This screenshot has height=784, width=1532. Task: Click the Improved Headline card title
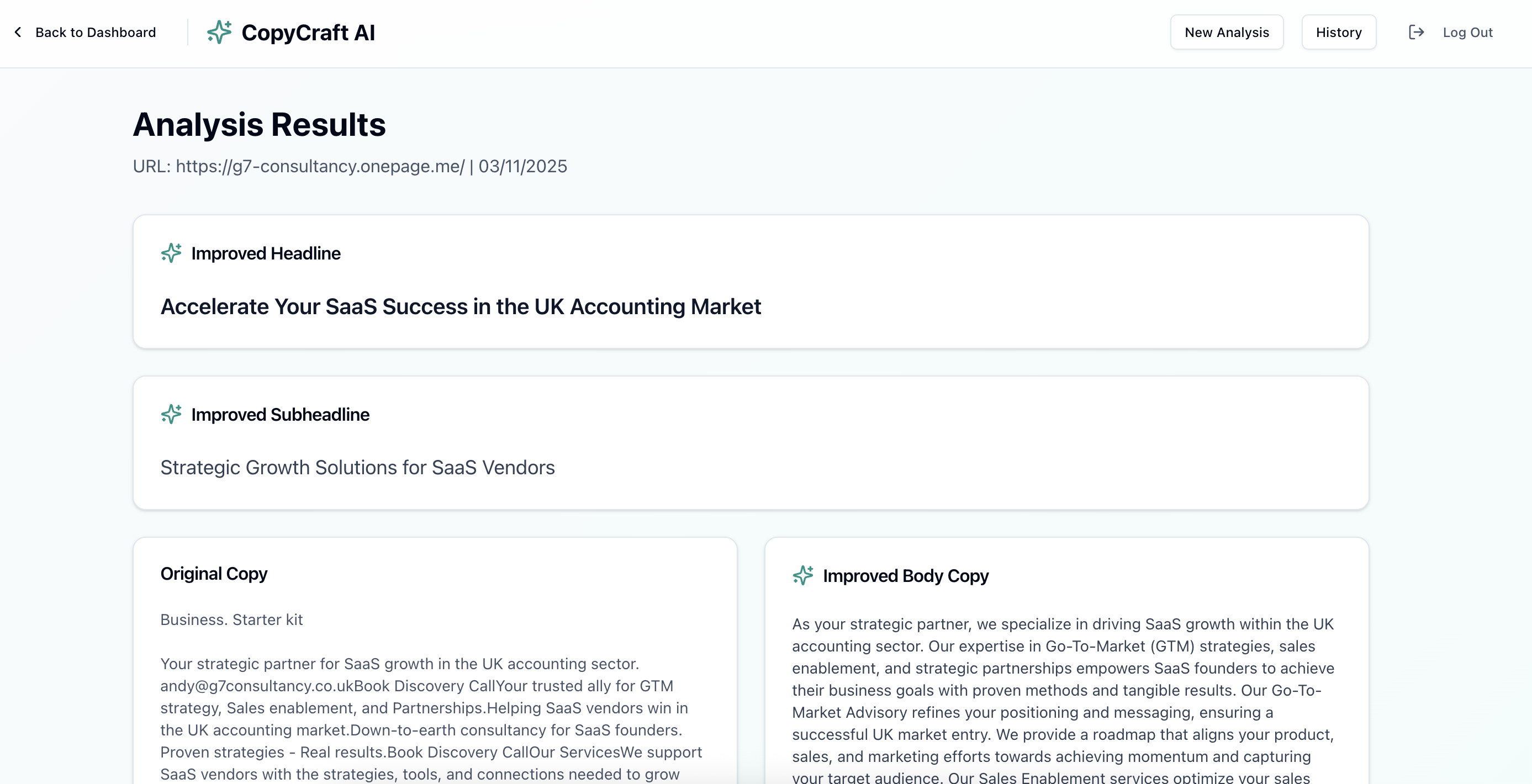266,253
